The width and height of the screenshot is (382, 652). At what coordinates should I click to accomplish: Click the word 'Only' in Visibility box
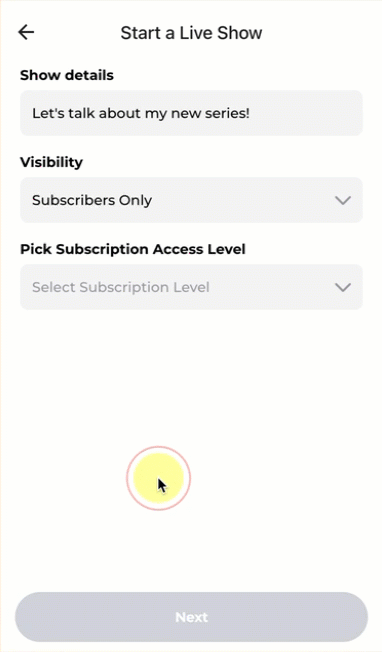(135, 200)
